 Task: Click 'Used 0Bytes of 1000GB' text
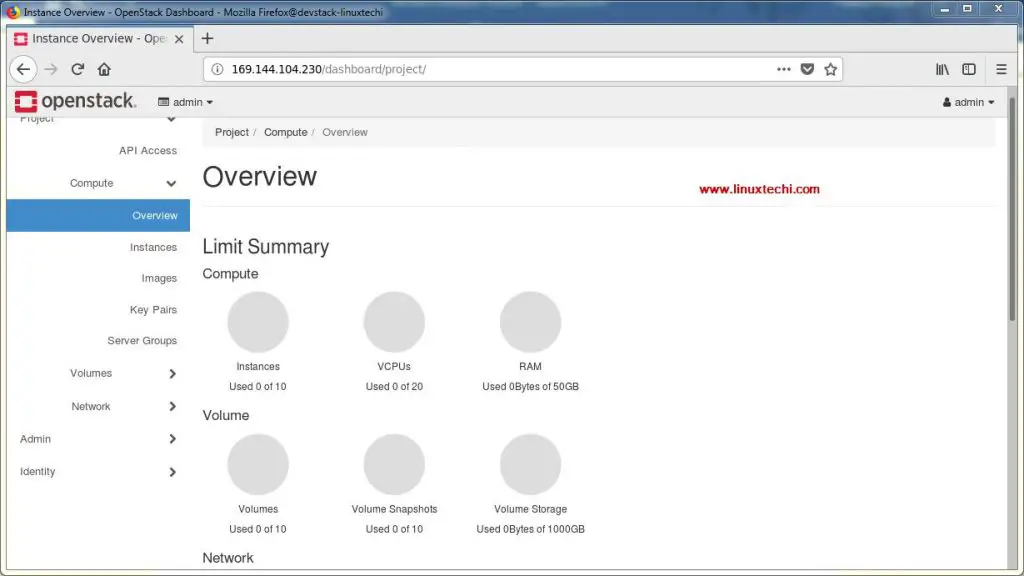(530, 529)
